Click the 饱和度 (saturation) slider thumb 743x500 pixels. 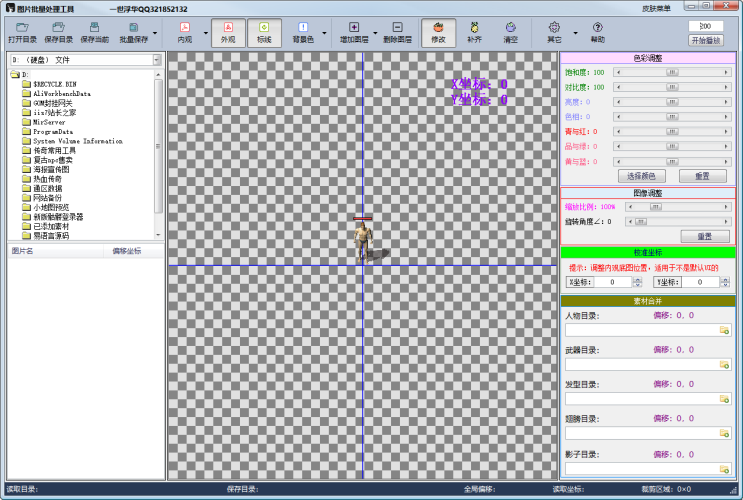pos(672,72)
